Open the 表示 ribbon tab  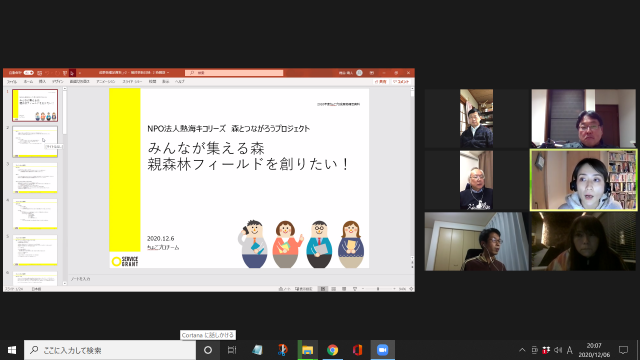click(165, 82)
